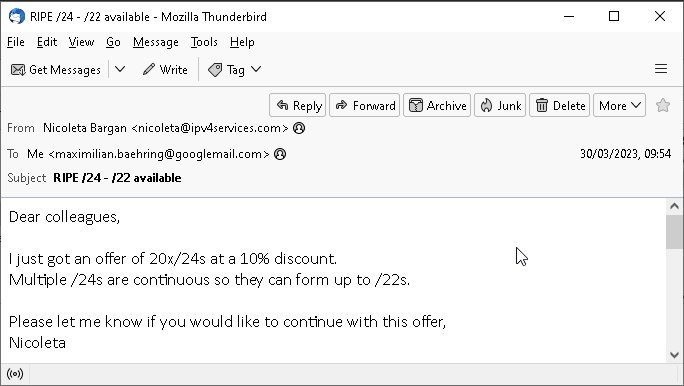Click the message scrollbar down arrow

(674, 355)
